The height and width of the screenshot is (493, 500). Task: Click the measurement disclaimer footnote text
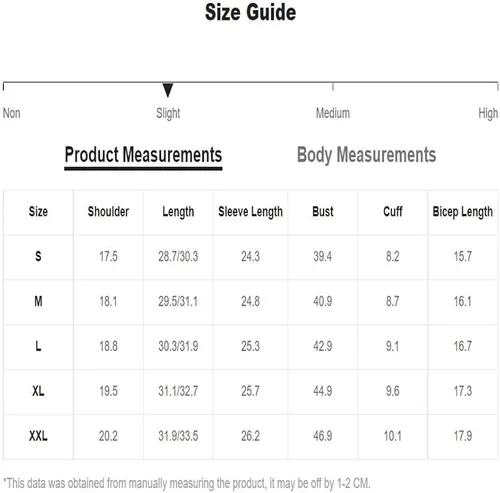[187, 483]
